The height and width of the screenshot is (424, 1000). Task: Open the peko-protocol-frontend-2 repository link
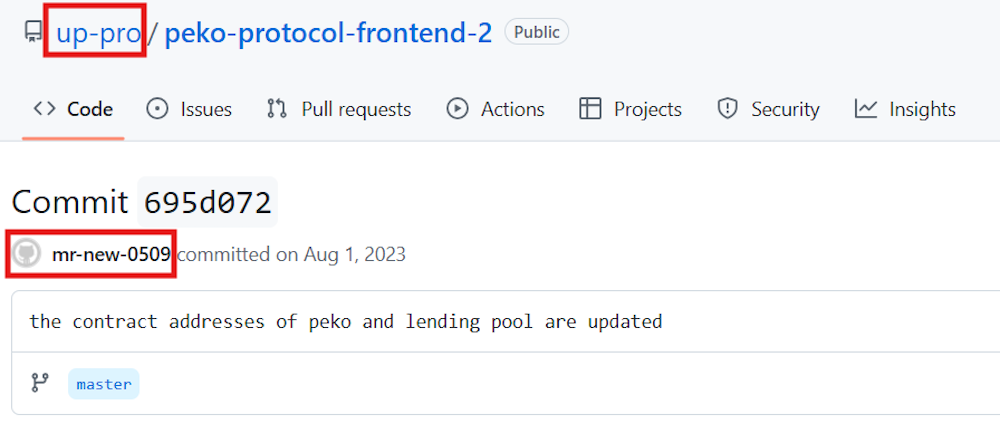click(x=328, y=33)
